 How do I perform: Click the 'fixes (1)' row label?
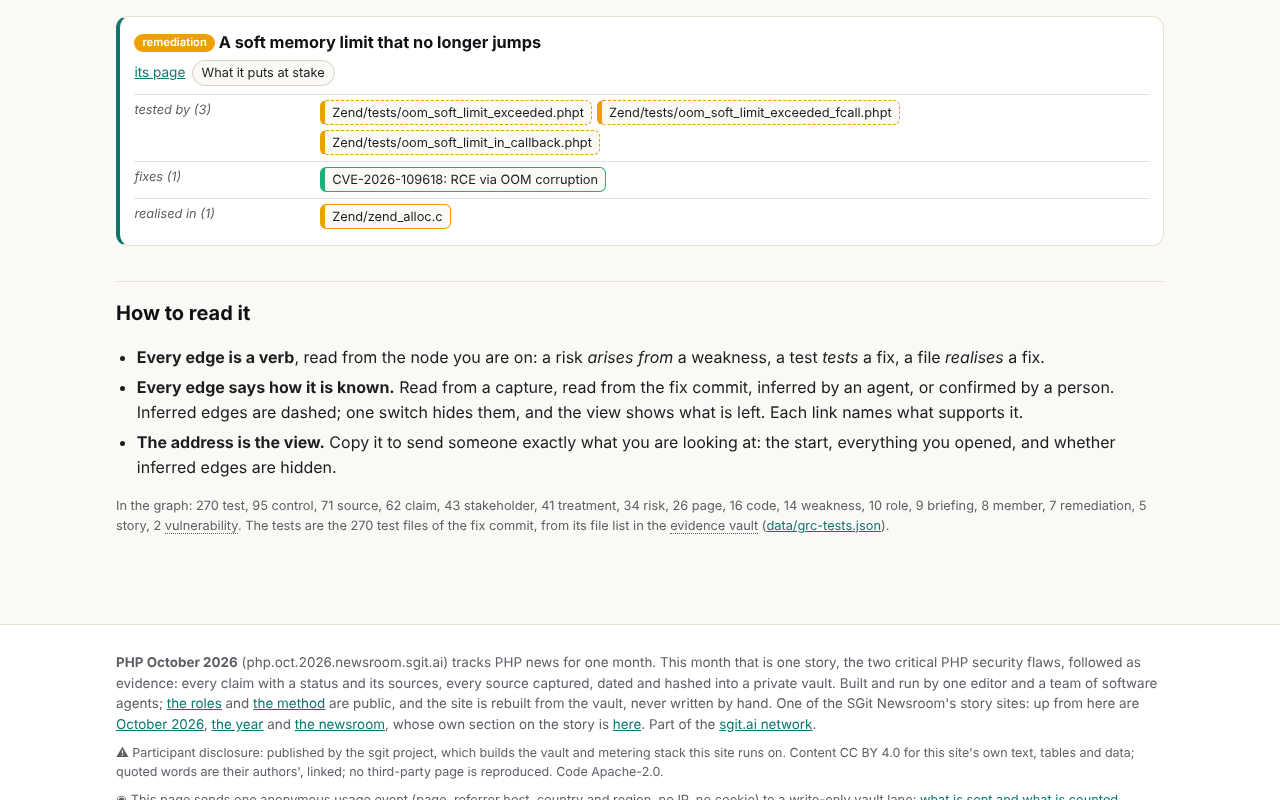click(x=158, y=177)
